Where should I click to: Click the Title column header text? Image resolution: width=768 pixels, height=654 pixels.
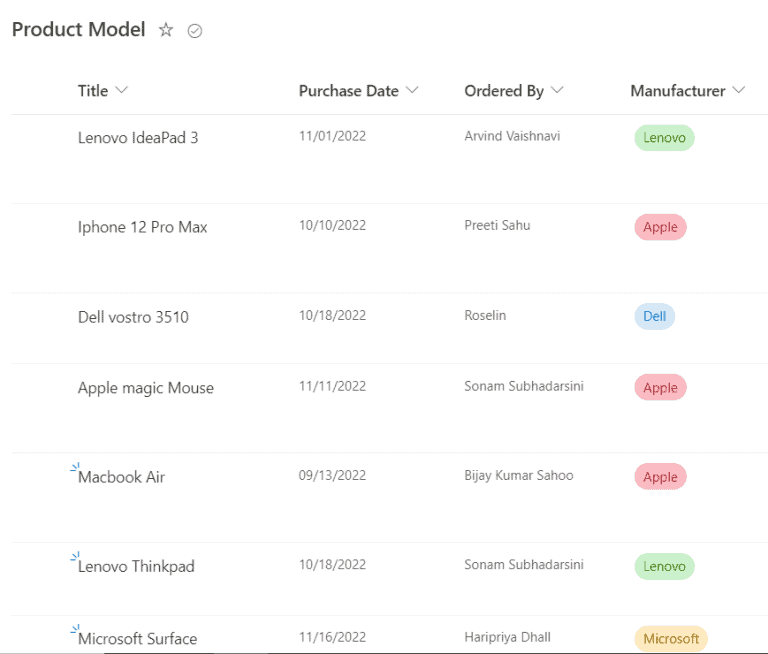tap(93, 91)
